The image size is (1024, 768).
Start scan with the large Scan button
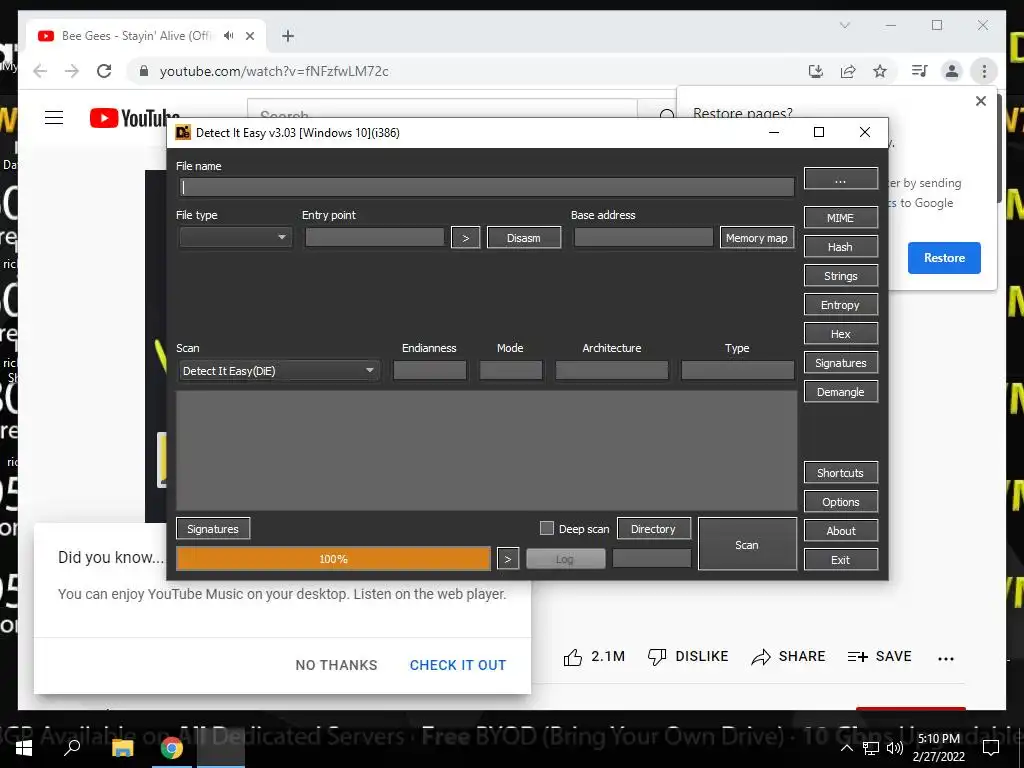[747, 545]
